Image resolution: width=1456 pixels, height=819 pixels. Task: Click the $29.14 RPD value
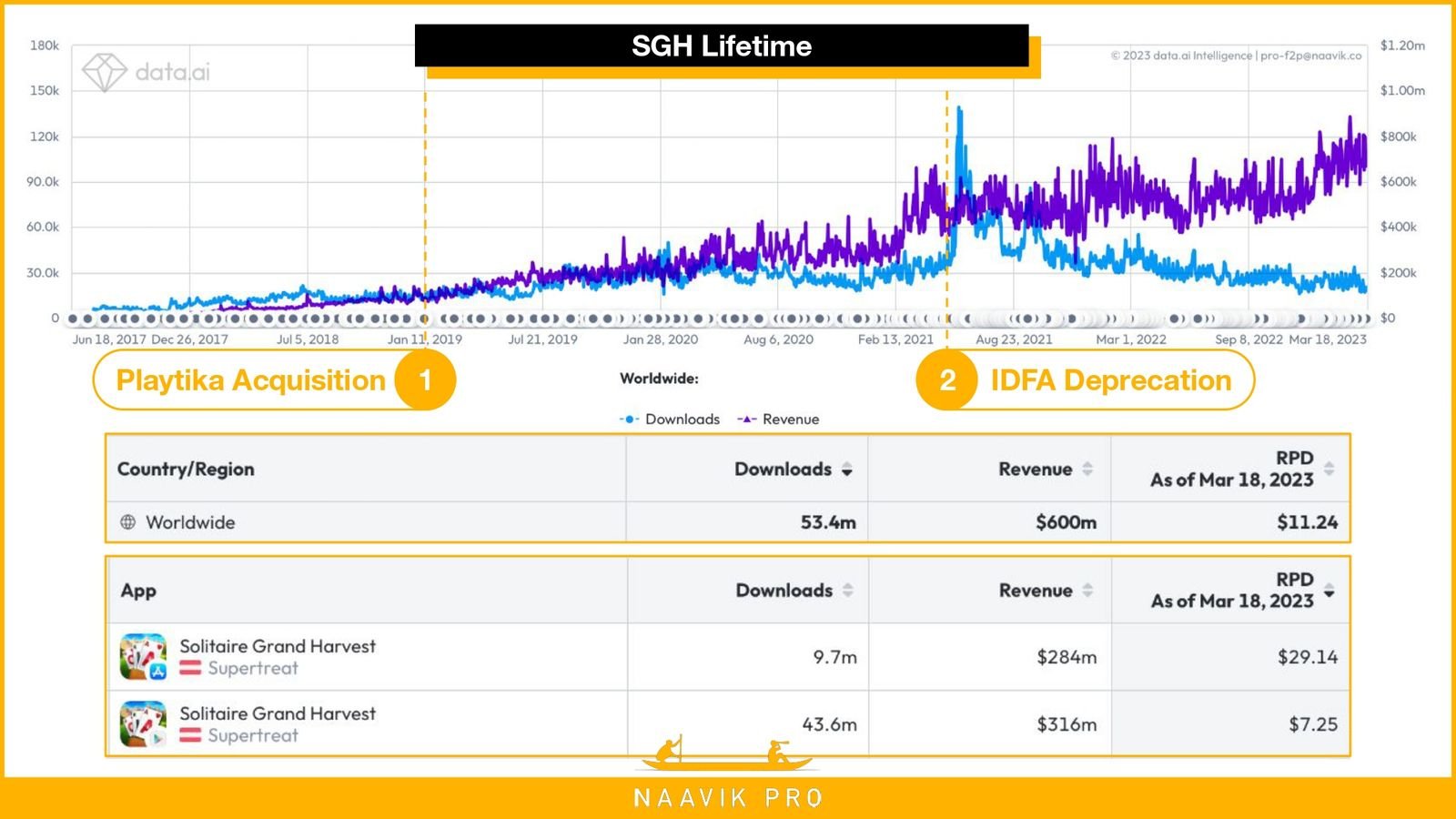(1308, 657)
